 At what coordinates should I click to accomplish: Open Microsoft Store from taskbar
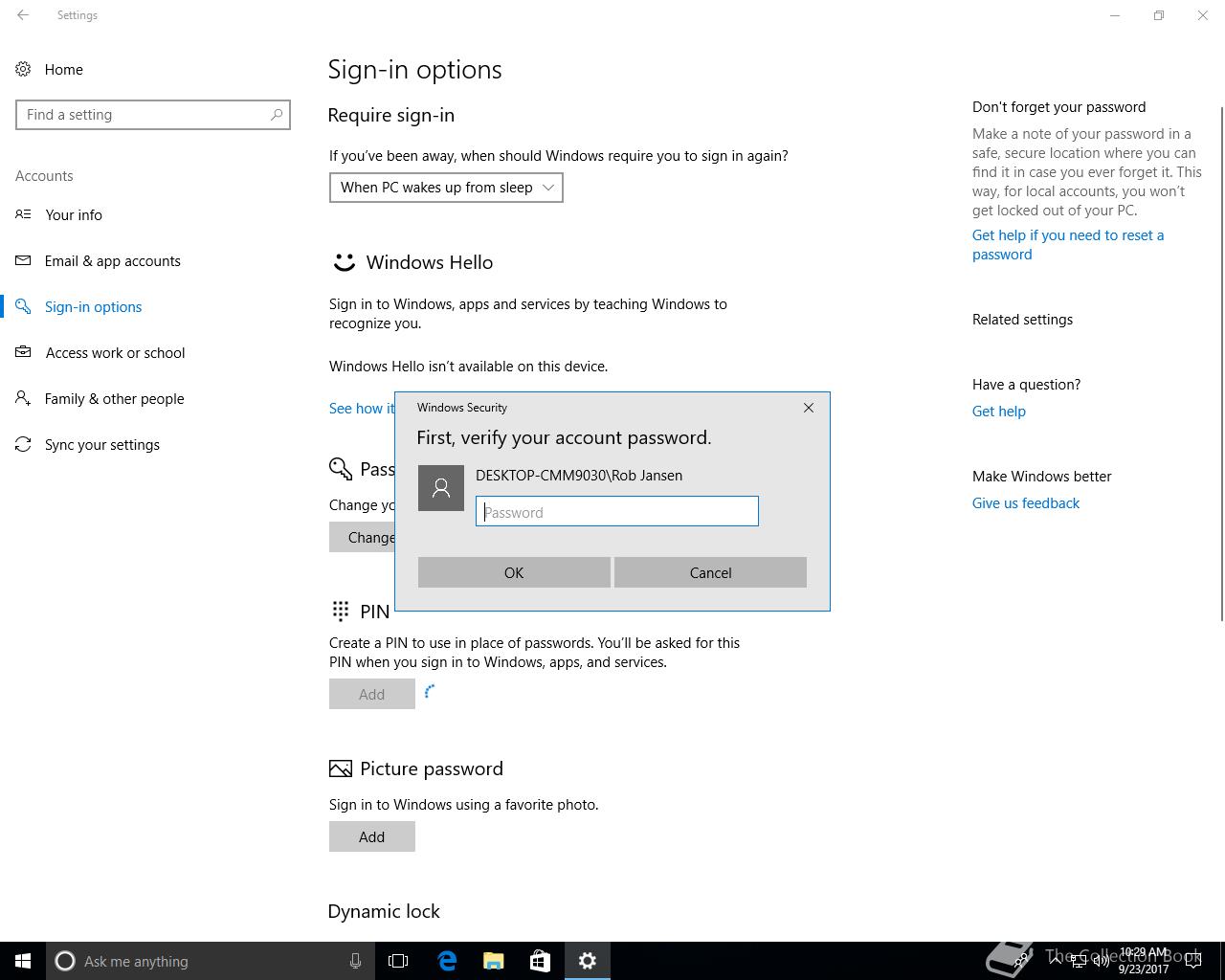tap(540, 961)
